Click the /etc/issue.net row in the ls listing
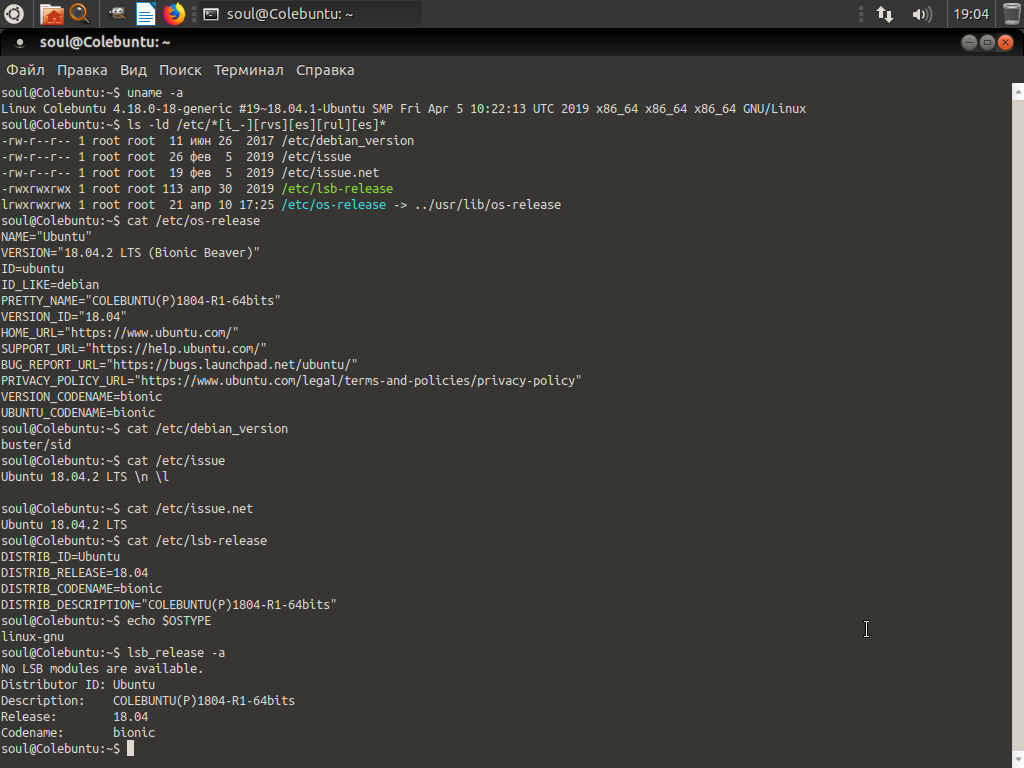 coord(190,173)
